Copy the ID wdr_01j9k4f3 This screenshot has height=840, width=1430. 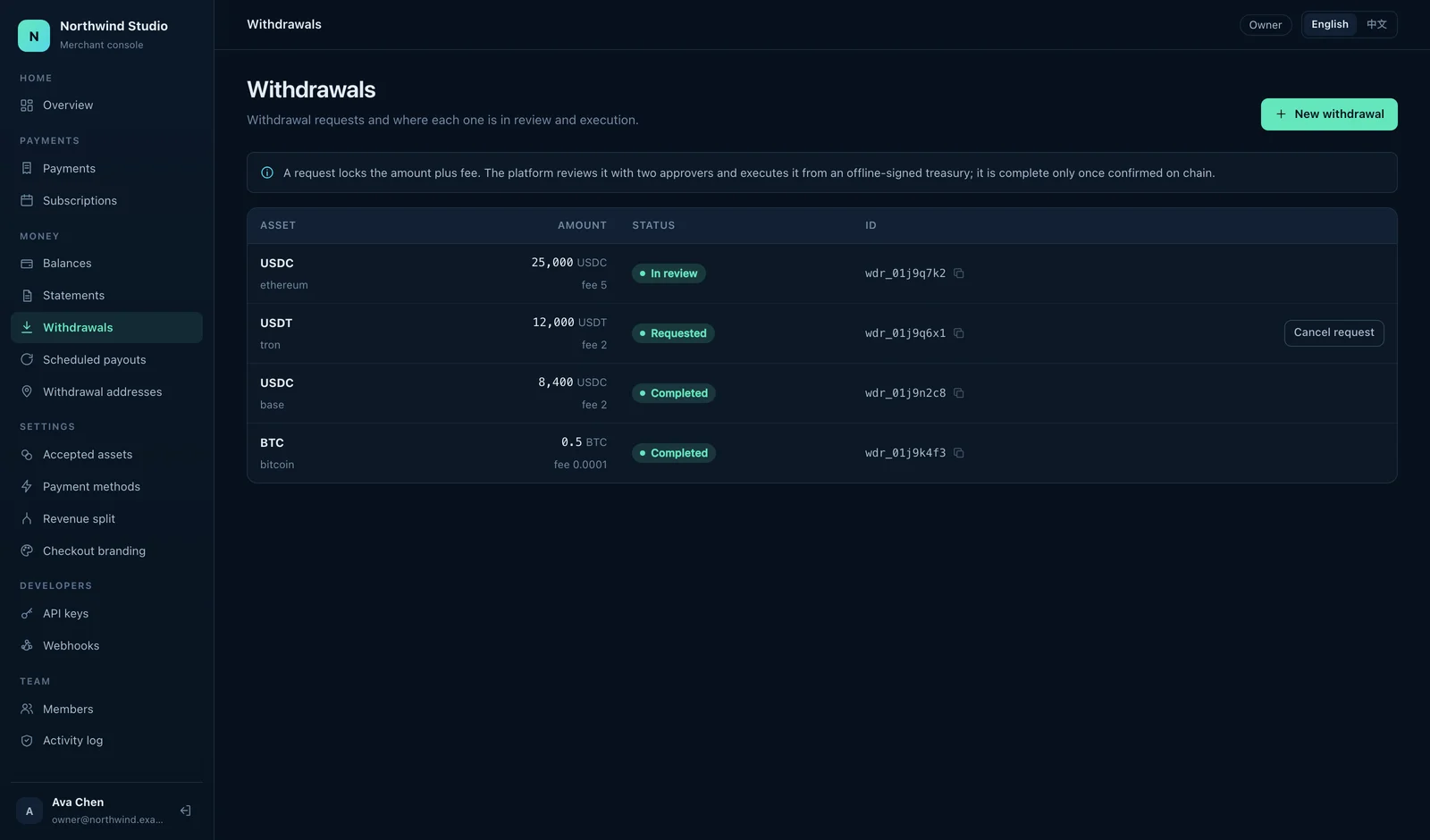(x=959, y=453)
